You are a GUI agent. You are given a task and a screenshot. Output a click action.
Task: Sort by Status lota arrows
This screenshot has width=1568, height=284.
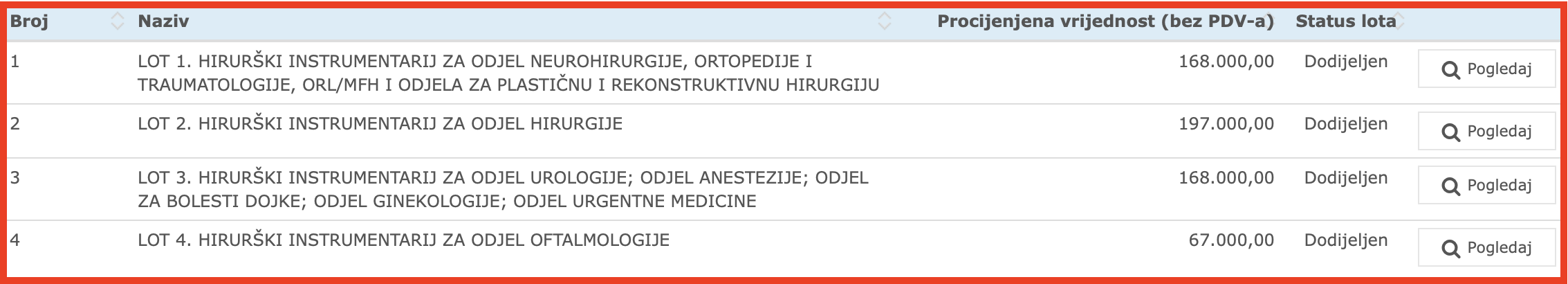[1399, 21]
